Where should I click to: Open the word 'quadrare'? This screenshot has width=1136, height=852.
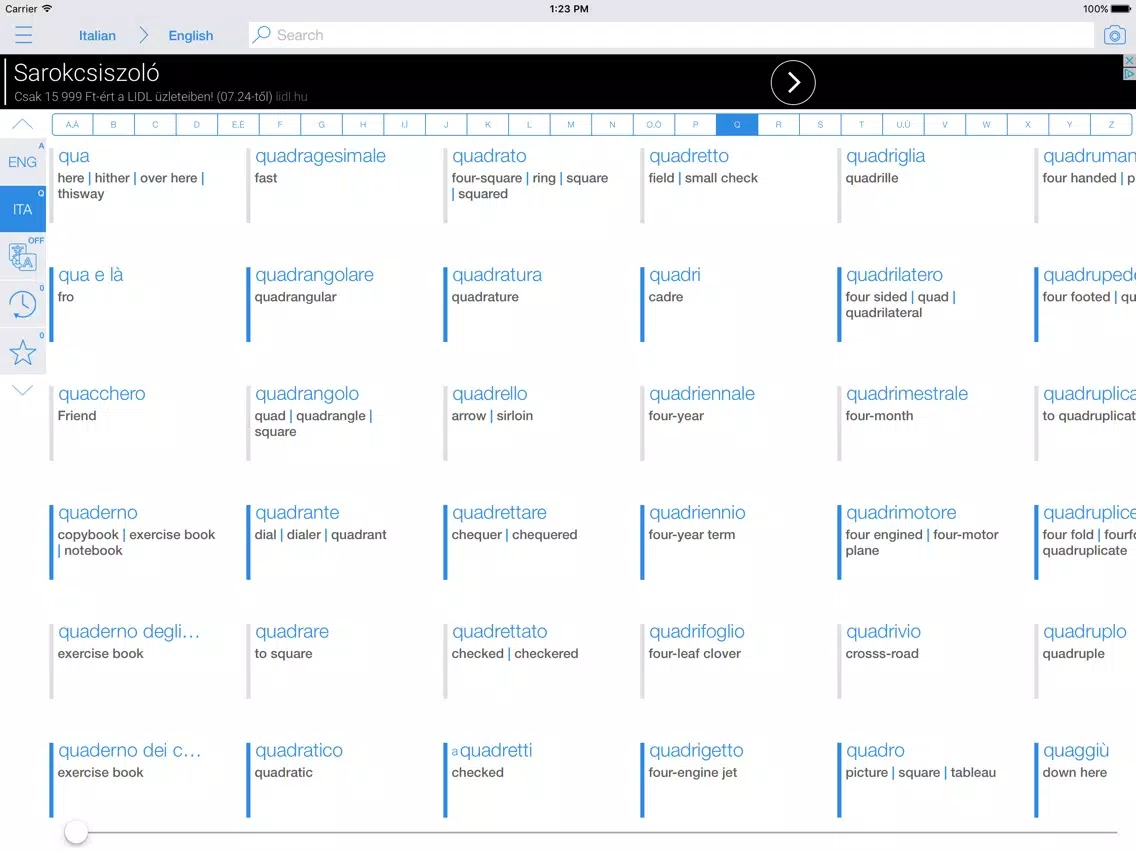coord(292,631)
